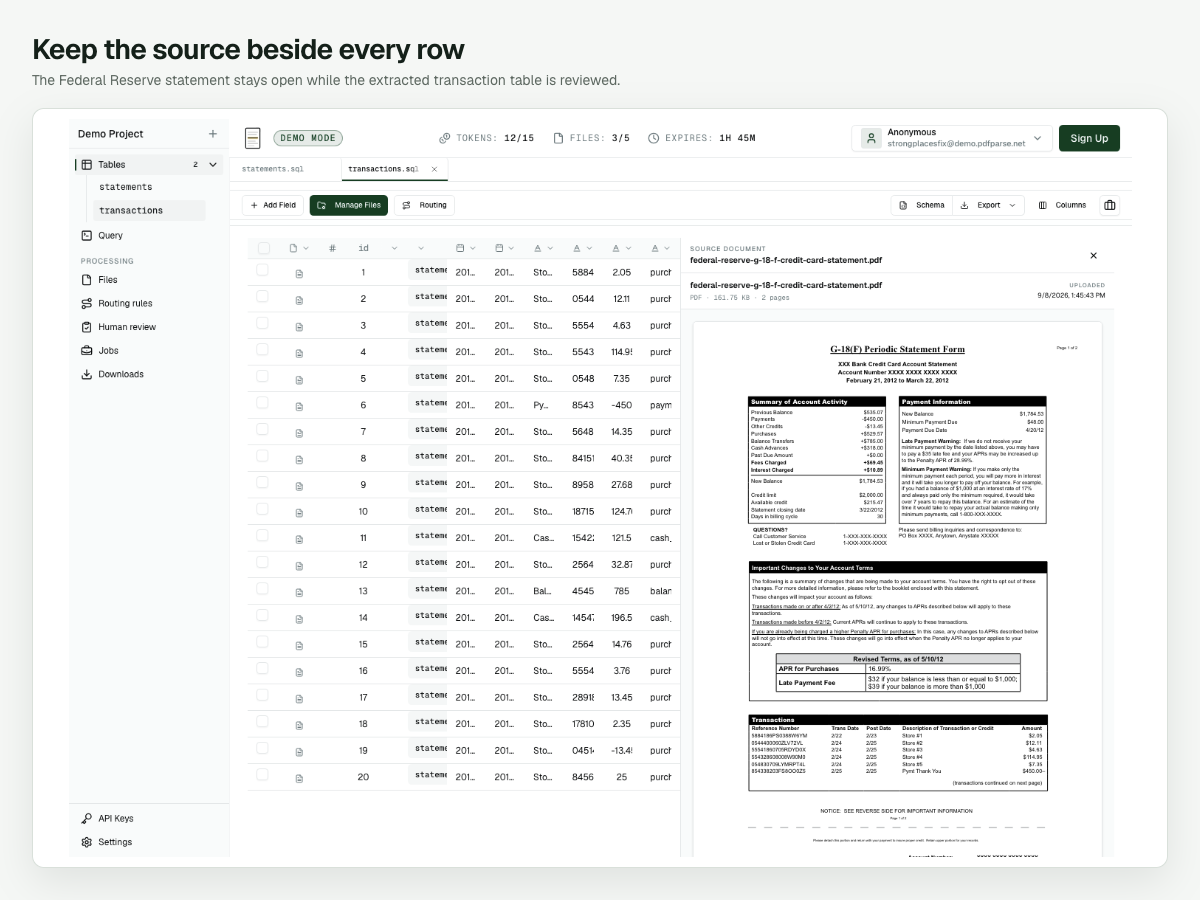
Task: Open the file column header dropdown chevron
Action: pos(306,248)
